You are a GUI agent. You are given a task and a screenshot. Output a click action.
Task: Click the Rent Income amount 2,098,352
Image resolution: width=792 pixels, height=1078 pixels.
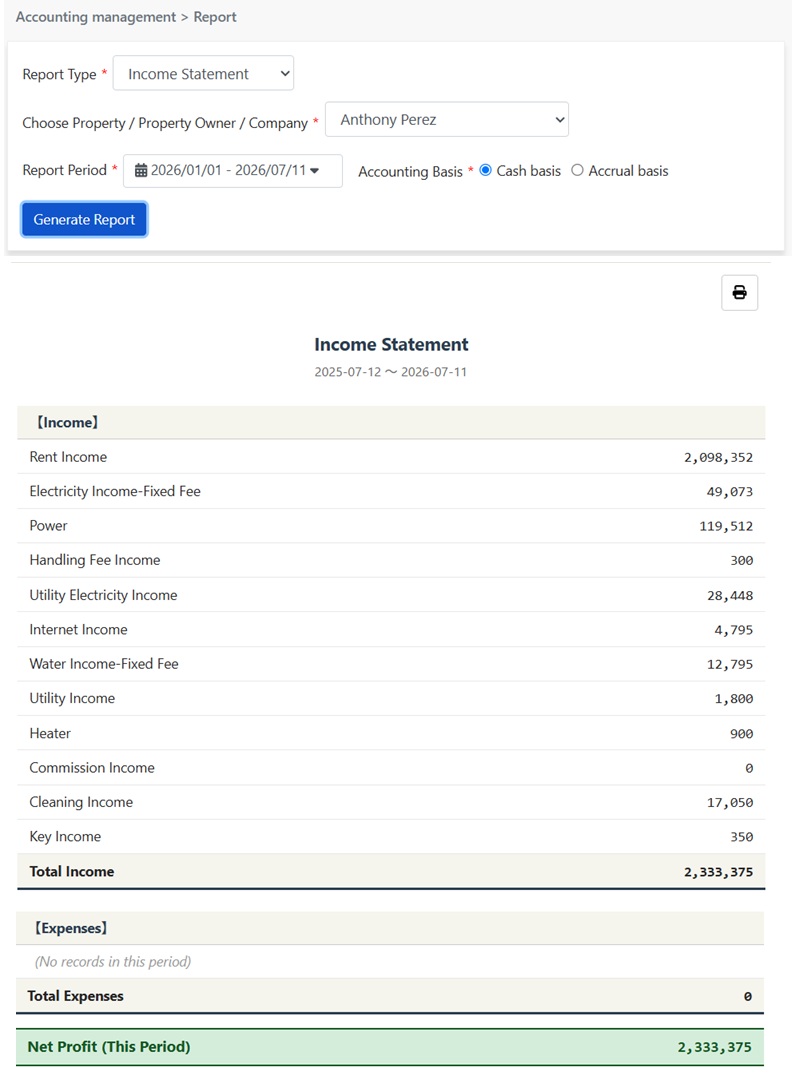coord(718,458)
